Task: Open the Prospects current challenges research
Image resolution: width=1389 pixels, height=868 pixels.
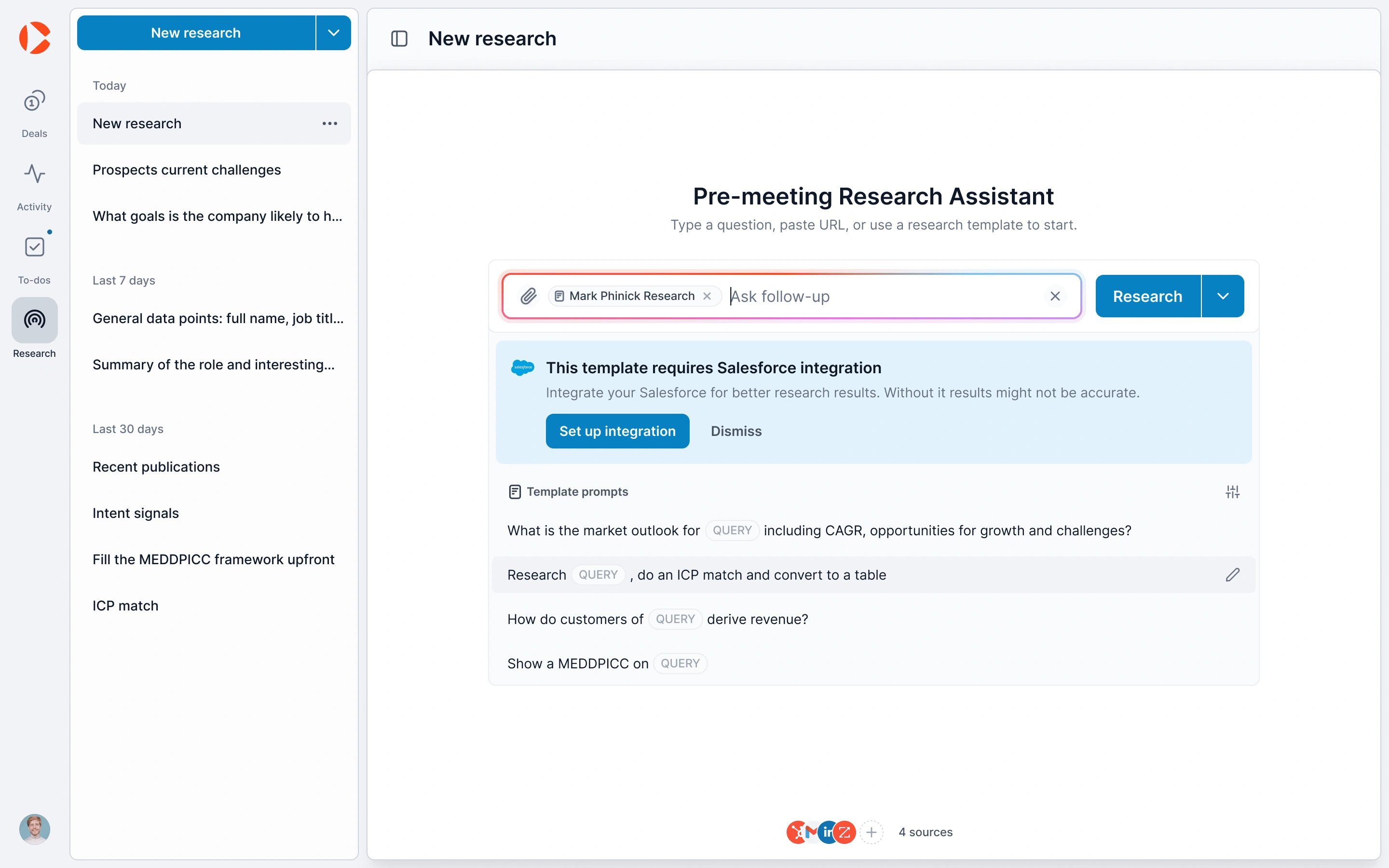Action: click(x=187, y=170)
